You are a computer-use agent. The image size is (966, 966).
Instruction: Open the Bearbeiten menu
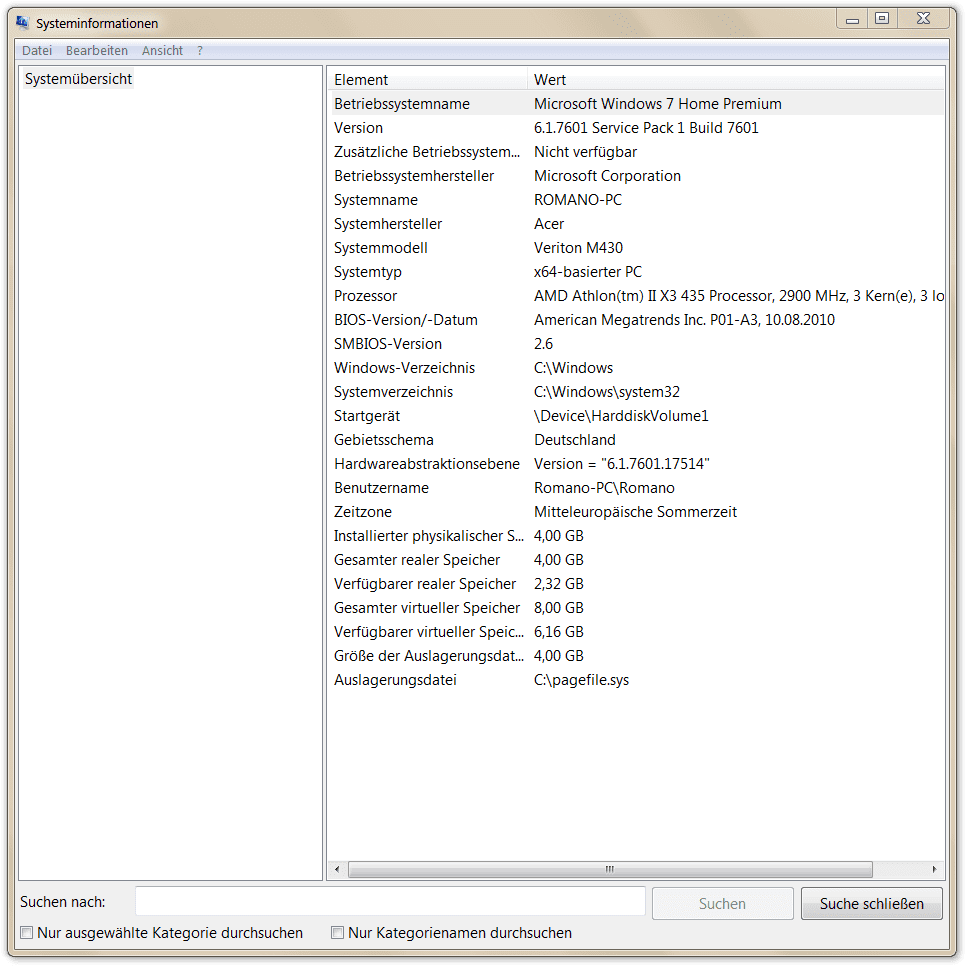97,51
